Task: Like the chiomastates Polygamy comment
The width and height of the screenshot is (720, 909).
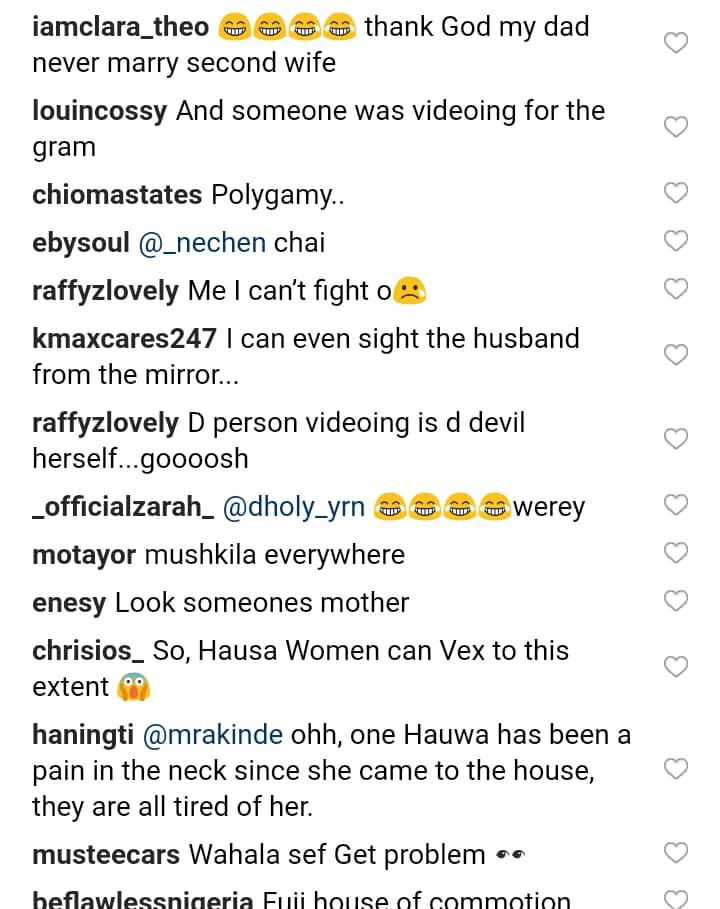Action: [677, 193]
